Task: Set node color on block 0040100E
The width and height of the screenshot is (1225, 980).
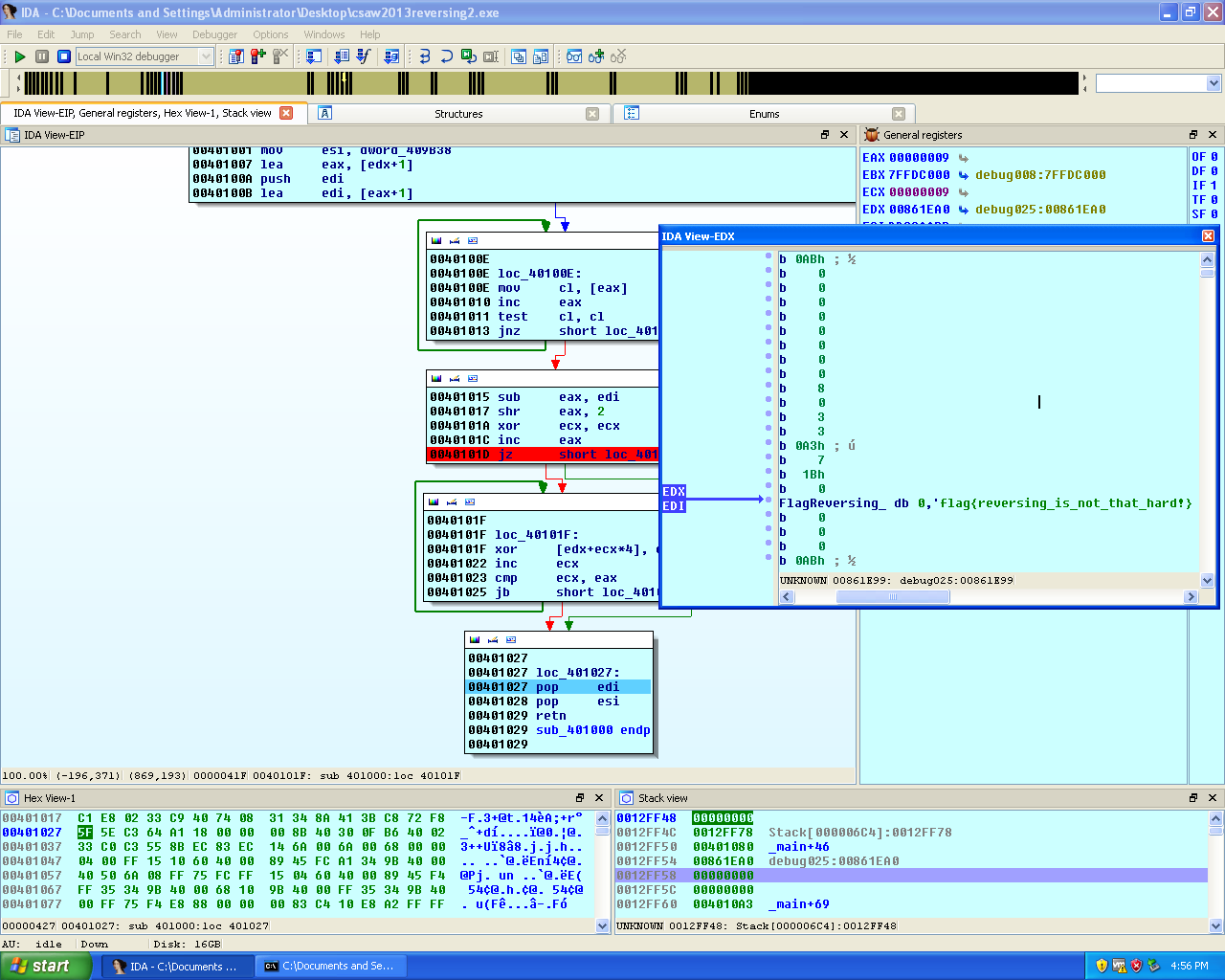Action: tap(436, 241)
